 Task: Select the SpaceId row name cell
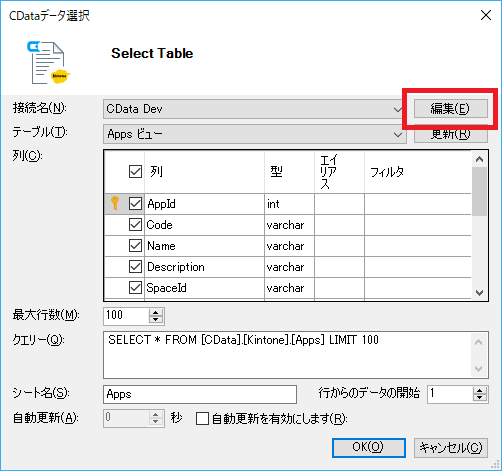[204, 288]
